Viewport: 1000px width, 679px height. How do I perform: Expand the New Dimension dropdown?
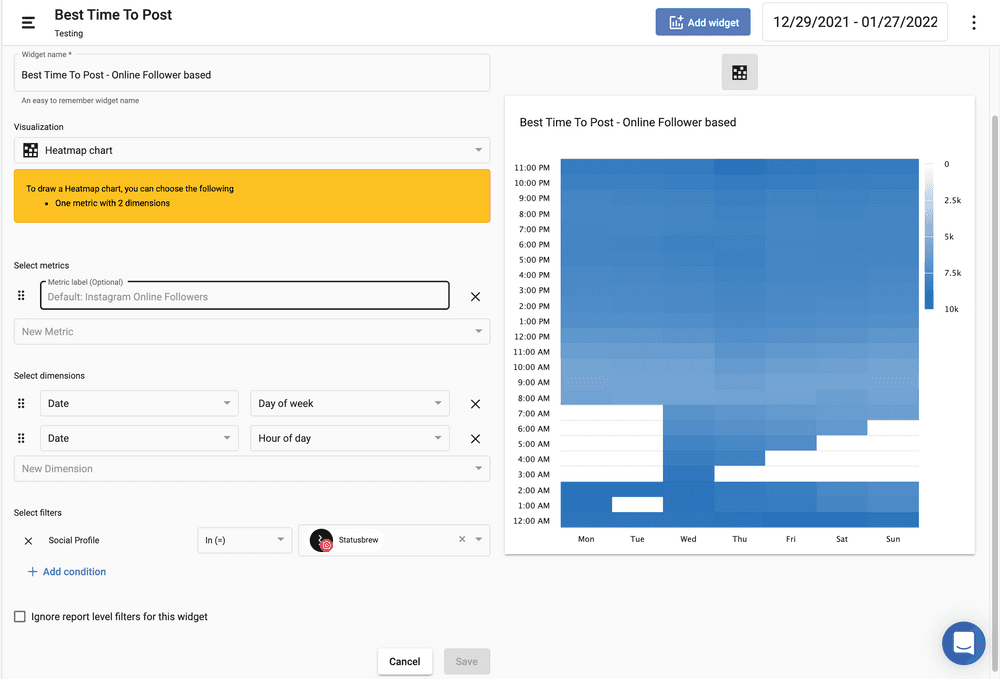tap(252, 468)
